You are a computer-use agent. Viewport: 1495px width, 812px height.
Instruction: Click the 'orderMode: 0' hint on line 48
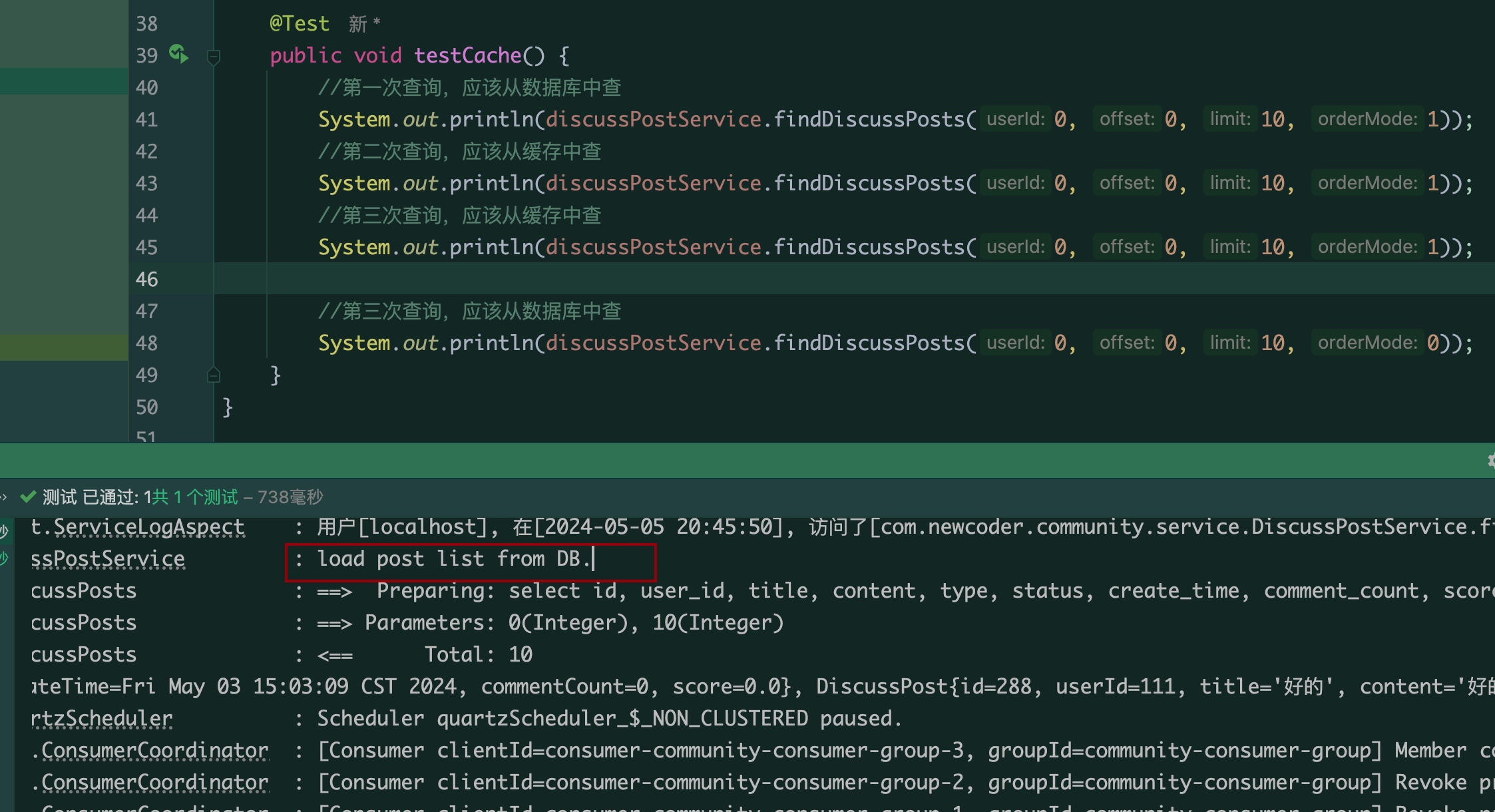[1377, 343]
